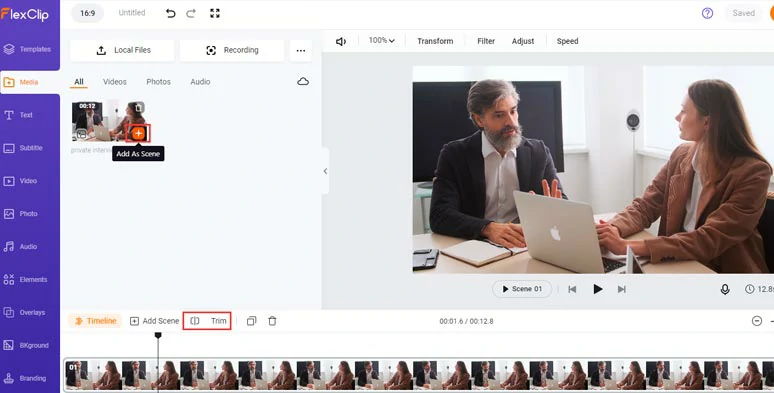The width and height of the screenshot is (774, 393).
Task: Open cloud storage icon in media panel
Action: coord(303,81)
